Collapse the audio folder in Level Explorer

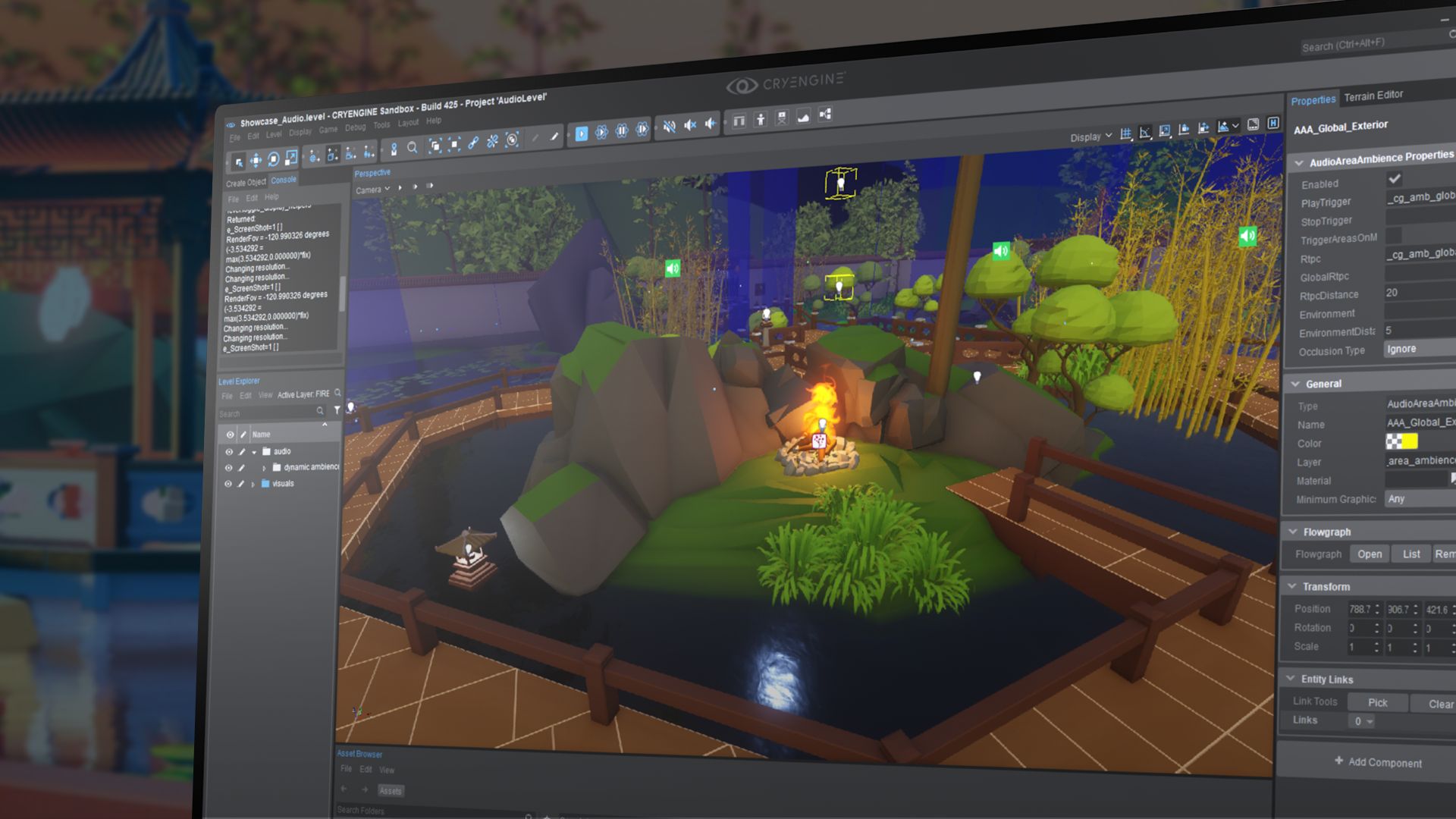tap(254, 452)
